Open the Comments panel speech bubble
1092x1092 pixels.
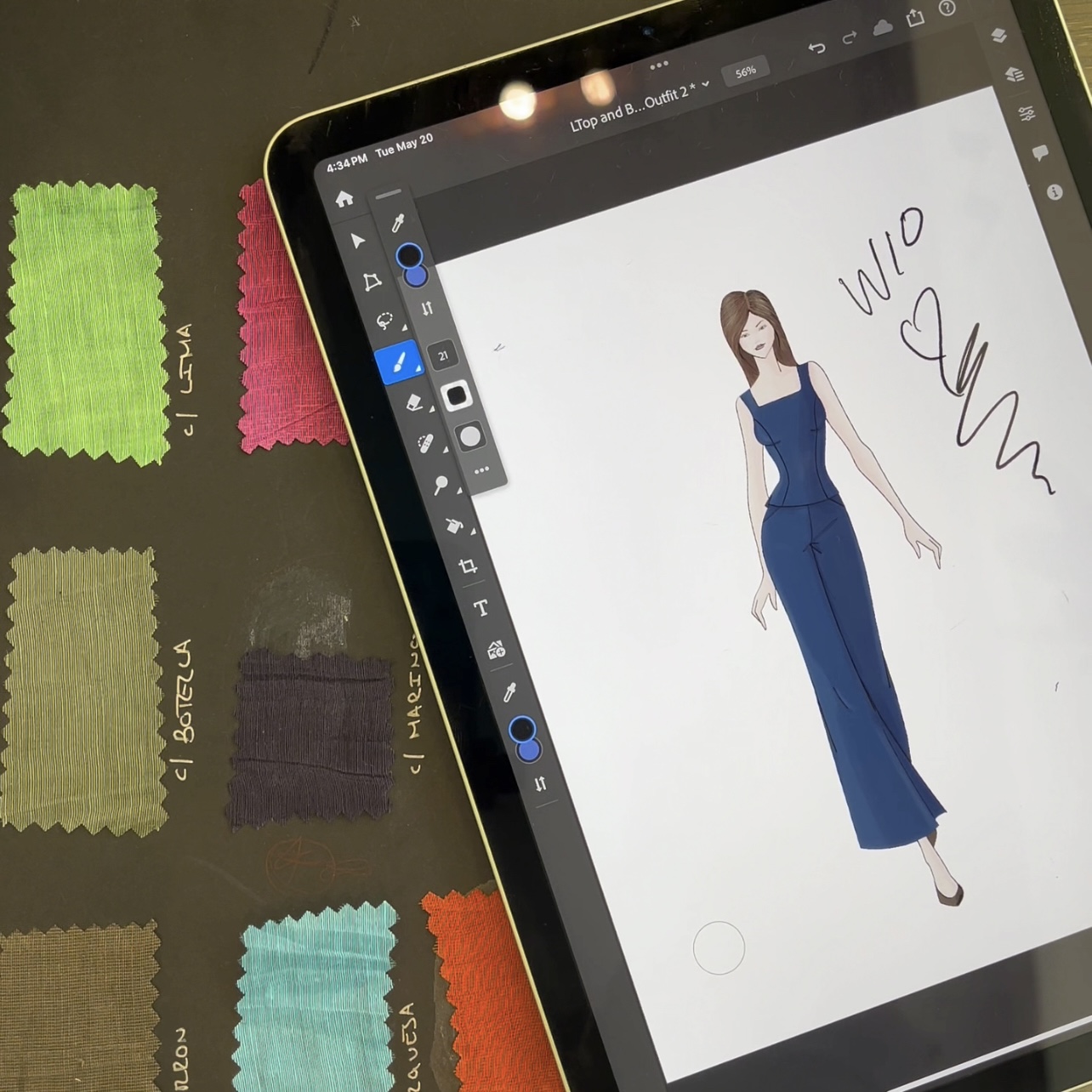coord(1040,153)
